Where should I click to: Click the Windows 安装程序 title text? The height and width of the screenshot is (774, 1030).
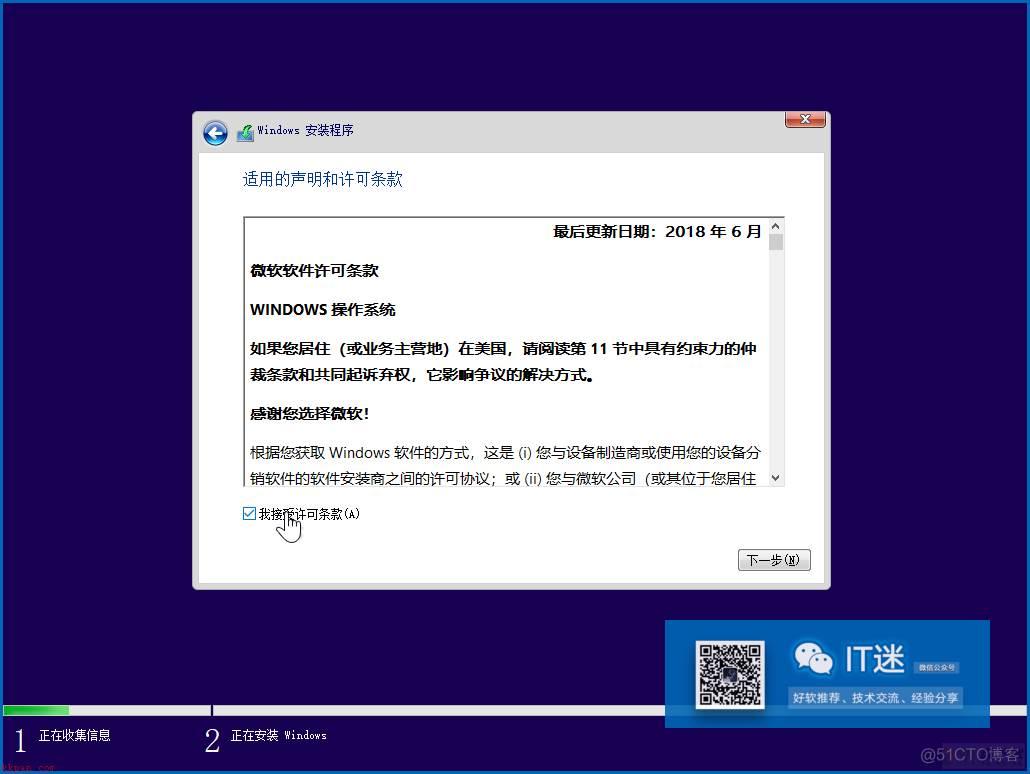click(x=305, y=130)
